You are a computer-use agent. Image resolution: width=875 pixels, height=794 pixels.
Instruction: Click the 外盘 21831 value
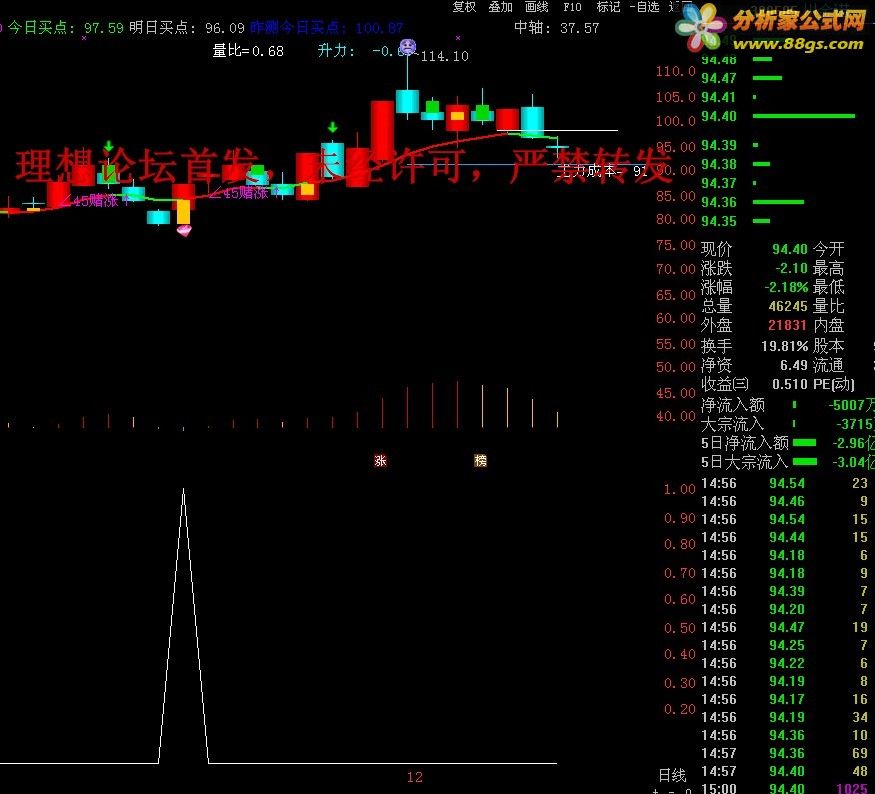(x=787, y=325)
